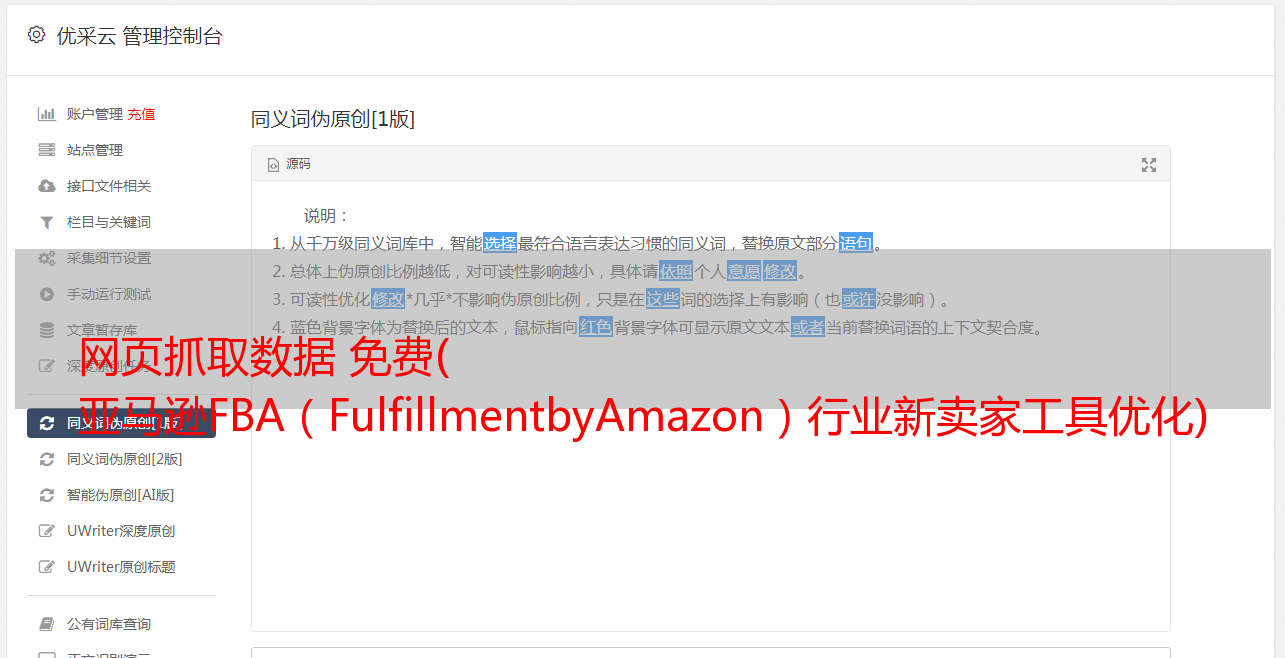
Task: Click the 文章暂存库 database icon
Action: 46,330
